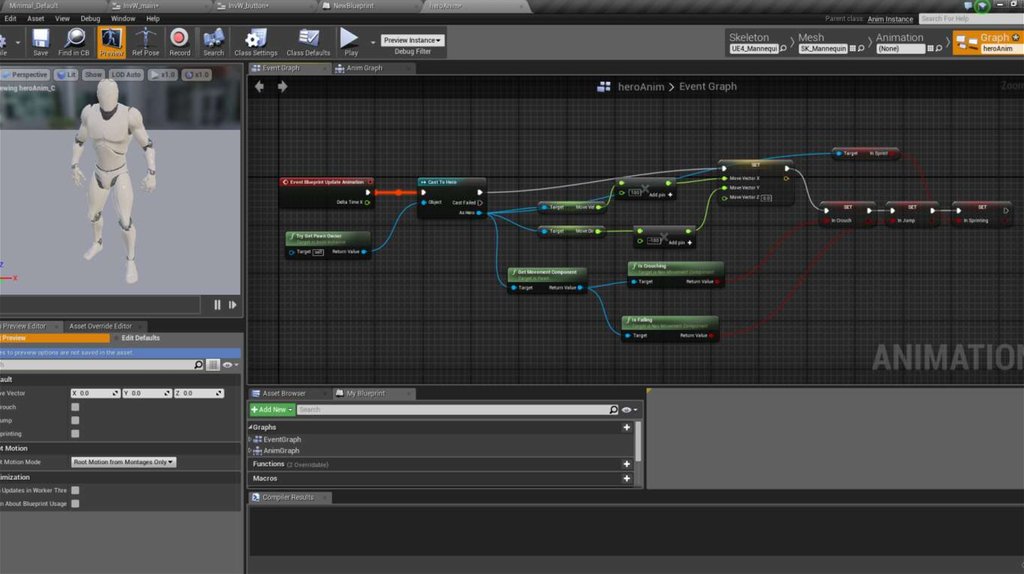Pause the viewport animation preview
The height and width of the screenshot is (574, 1024).
click(217, 305)
